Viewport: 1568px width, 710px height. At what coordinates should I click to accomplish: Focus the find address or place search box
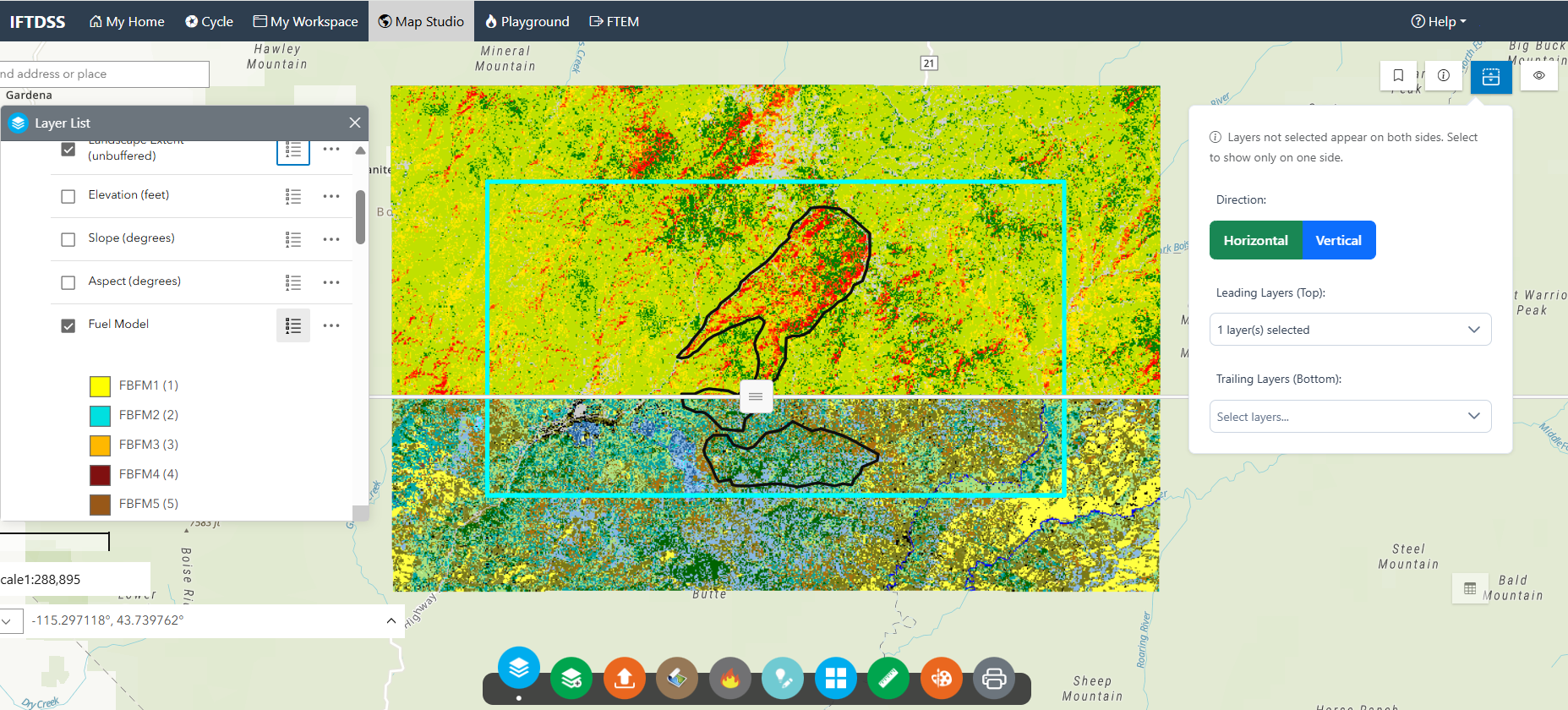coord(103,74)
